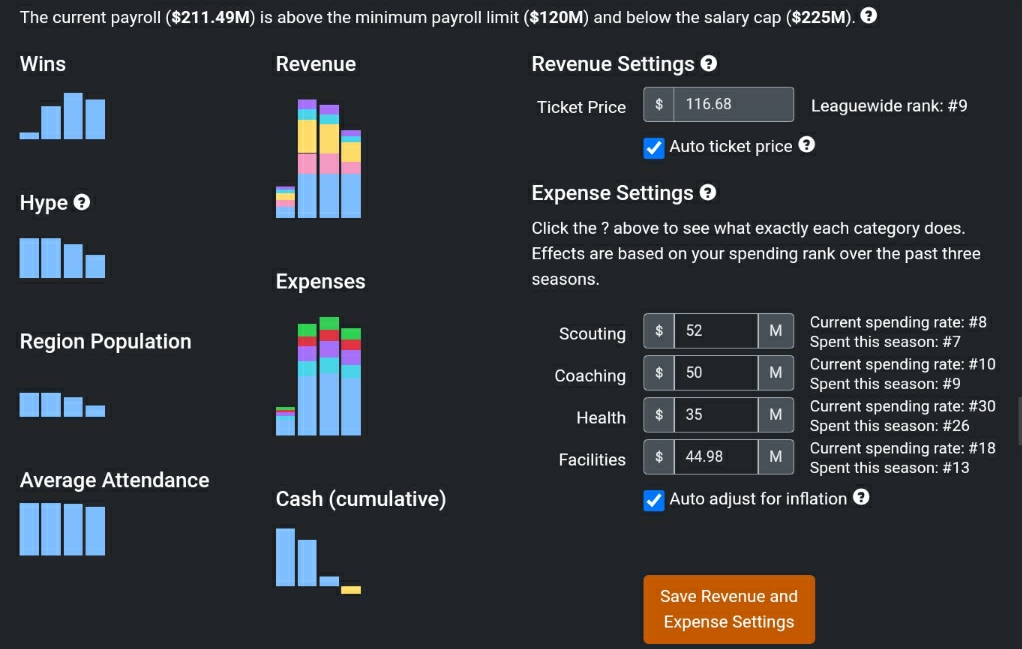
Task: Click help icon for inflation auto adjust
Action: coord(861,498)
